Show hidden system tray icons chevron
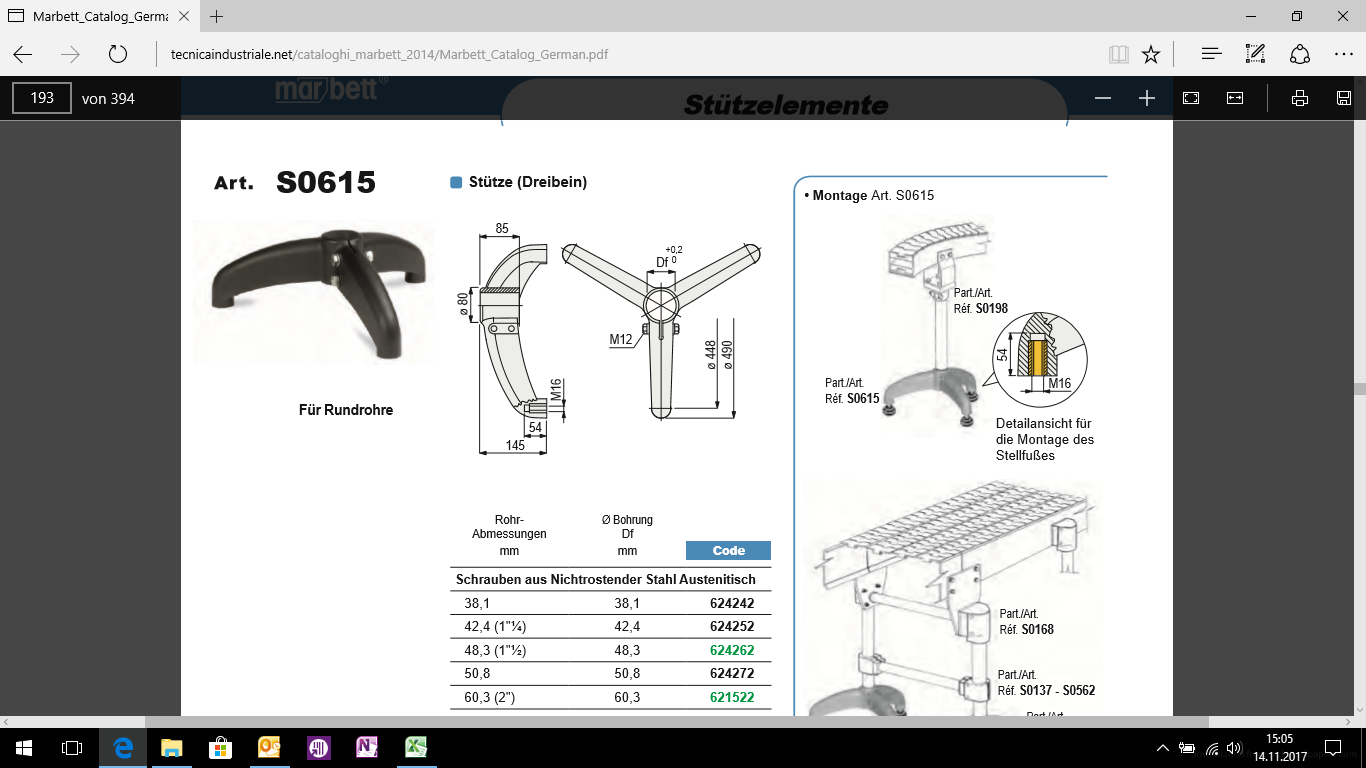1366x768 pixels. coord(1162,748)
